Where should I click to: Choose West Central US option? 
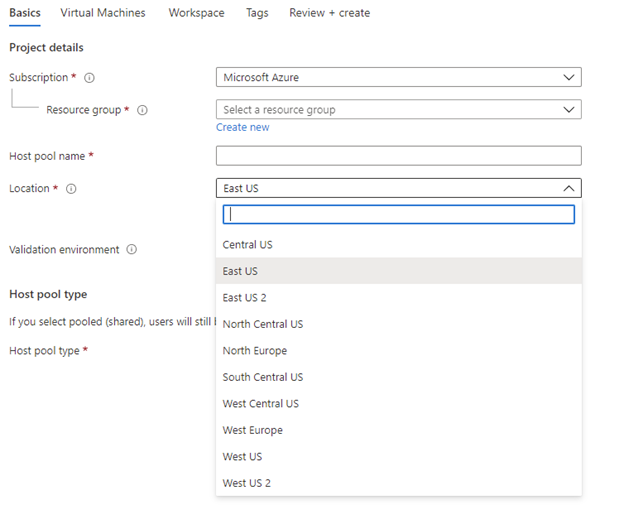(x=399, y=404)
